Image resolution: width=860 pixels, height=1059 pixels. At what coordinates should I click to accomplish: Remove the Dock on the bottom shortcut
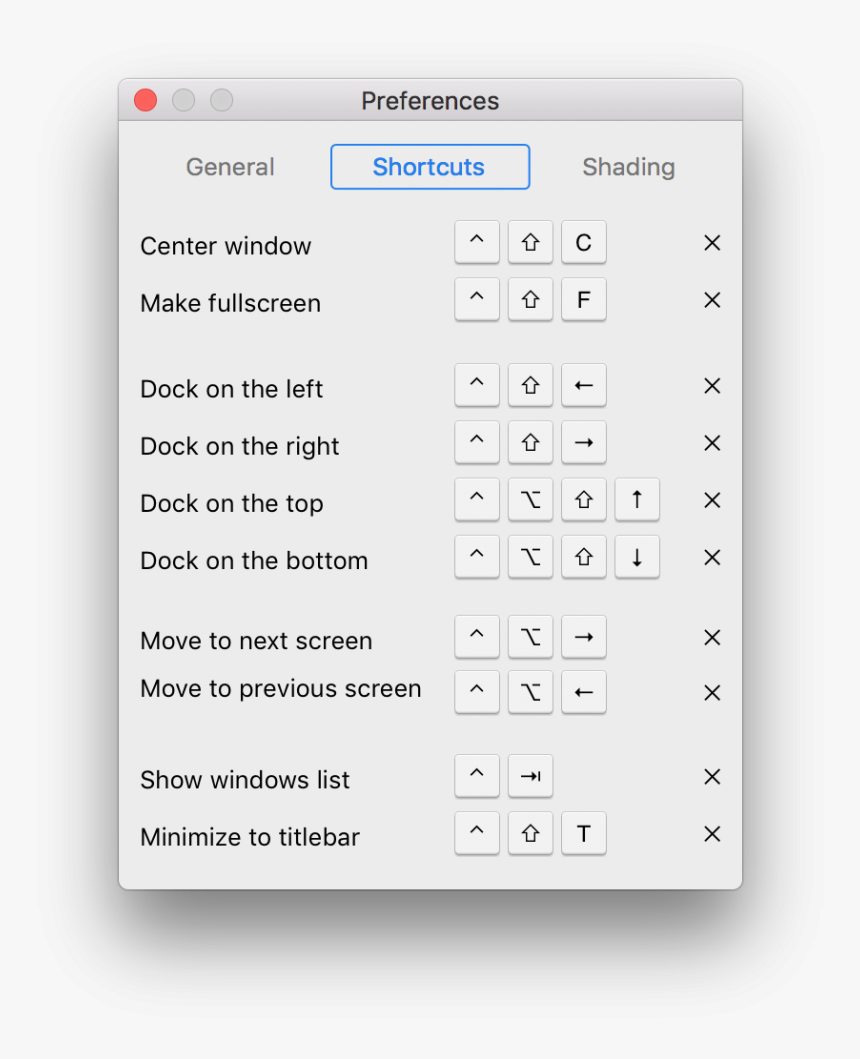pos(712,557)
